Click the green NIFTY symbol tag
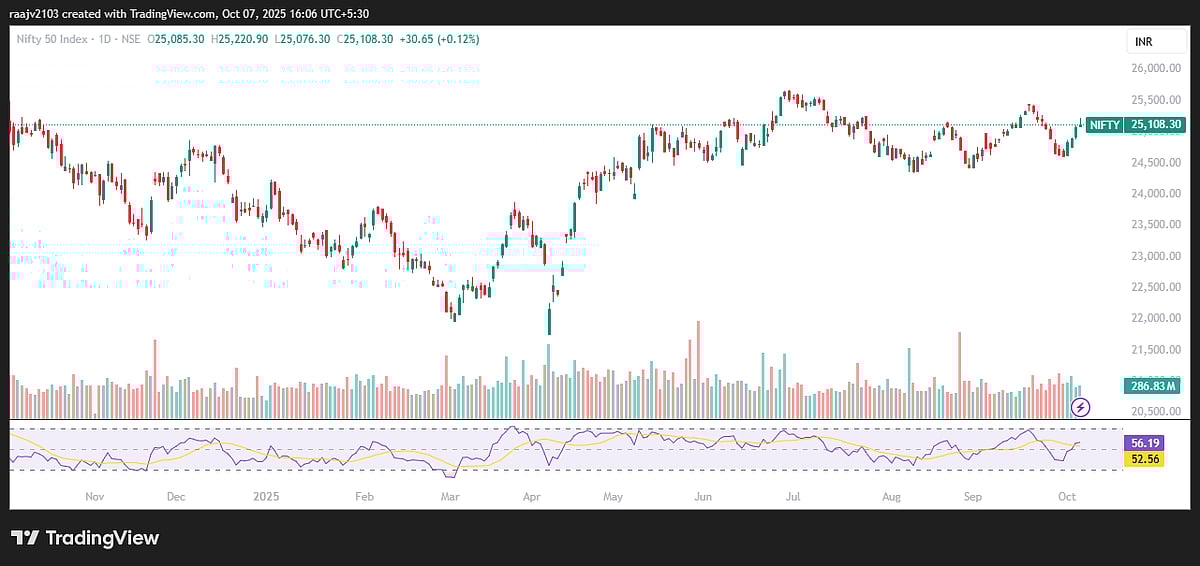The image size is (1200, 566). click(1104, 125)
